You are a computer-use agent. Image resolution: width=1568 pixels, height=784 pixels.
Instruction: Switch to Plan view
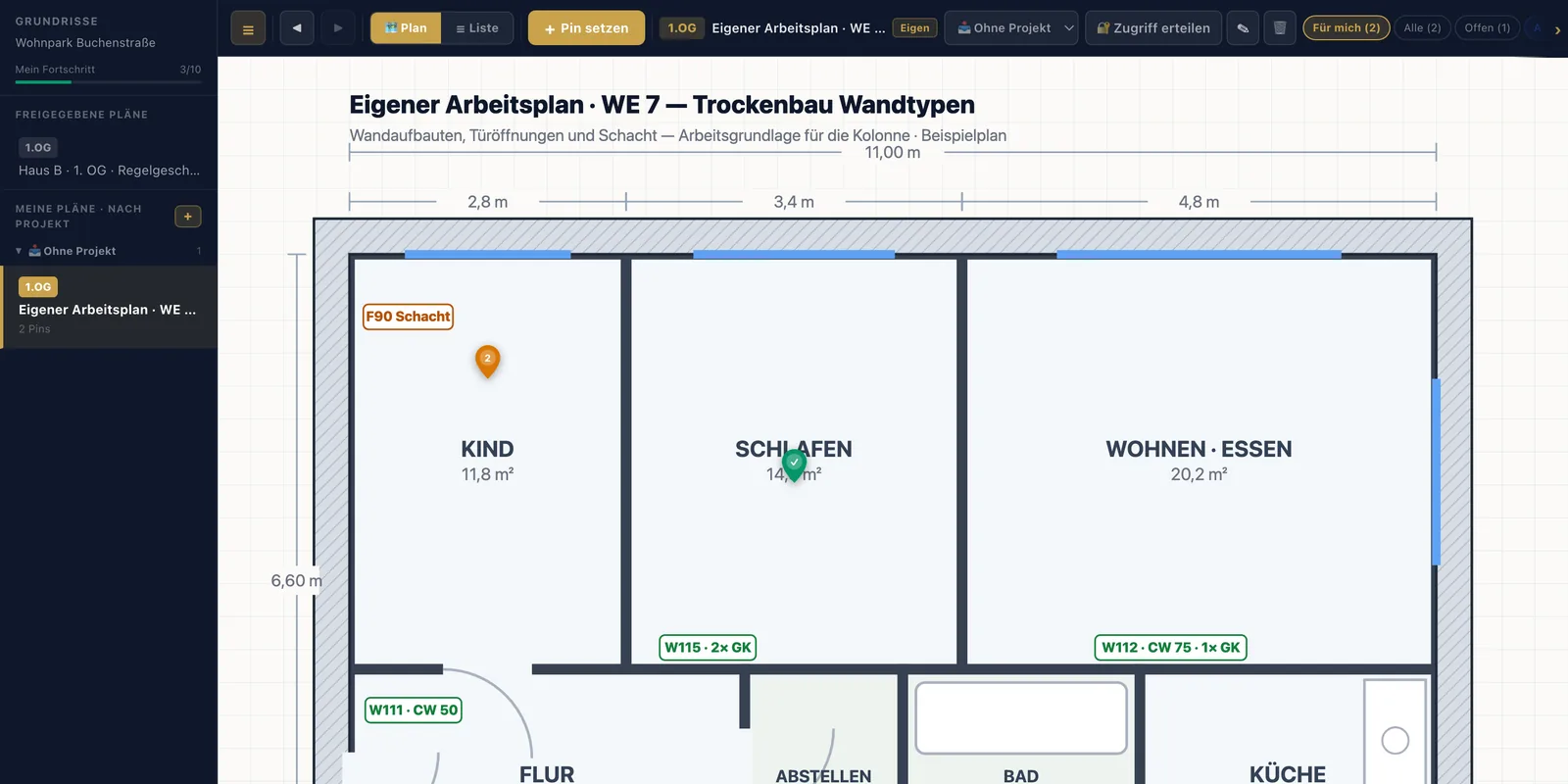click(x=406, y=28)
